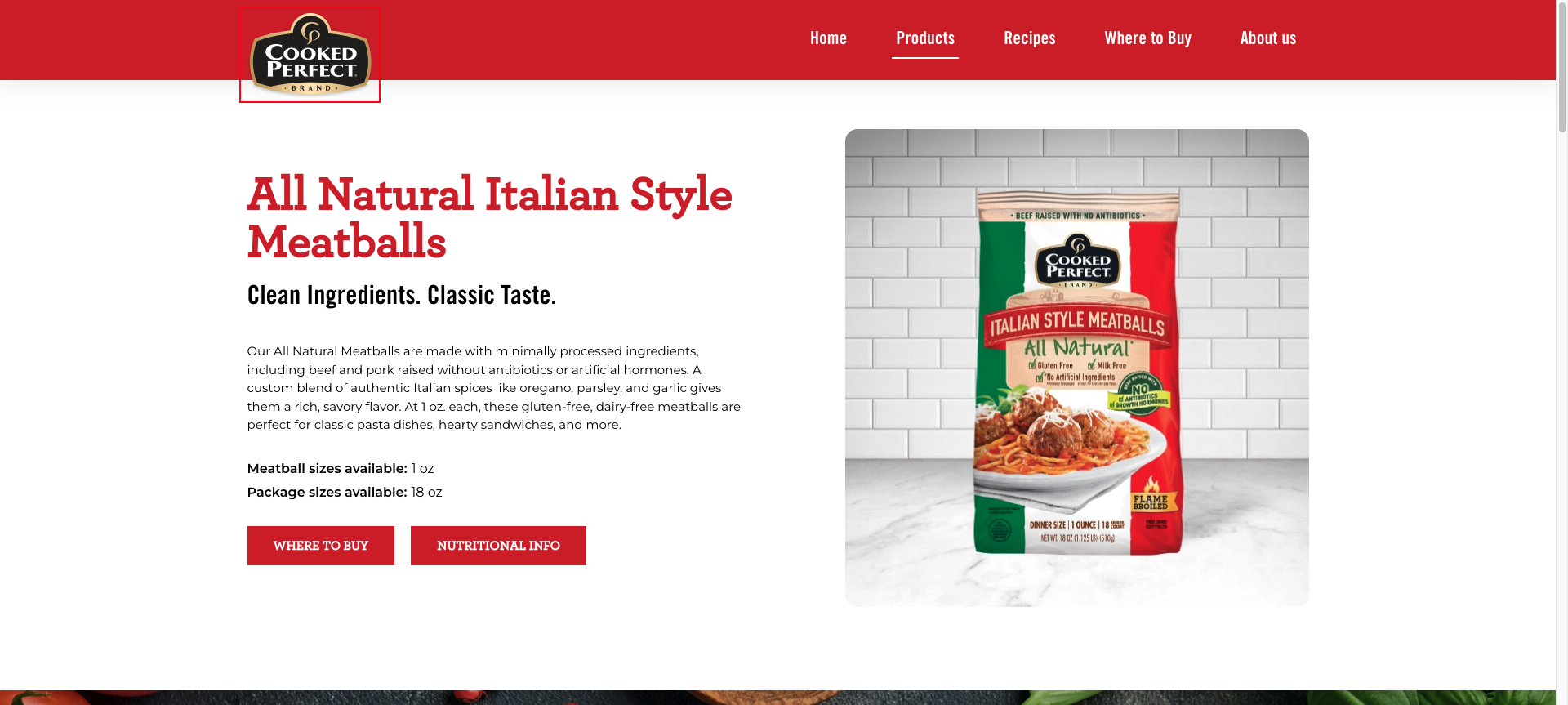Click the Clean Ingredients. Classic Taste. subtitle

(x=402, y=295)
